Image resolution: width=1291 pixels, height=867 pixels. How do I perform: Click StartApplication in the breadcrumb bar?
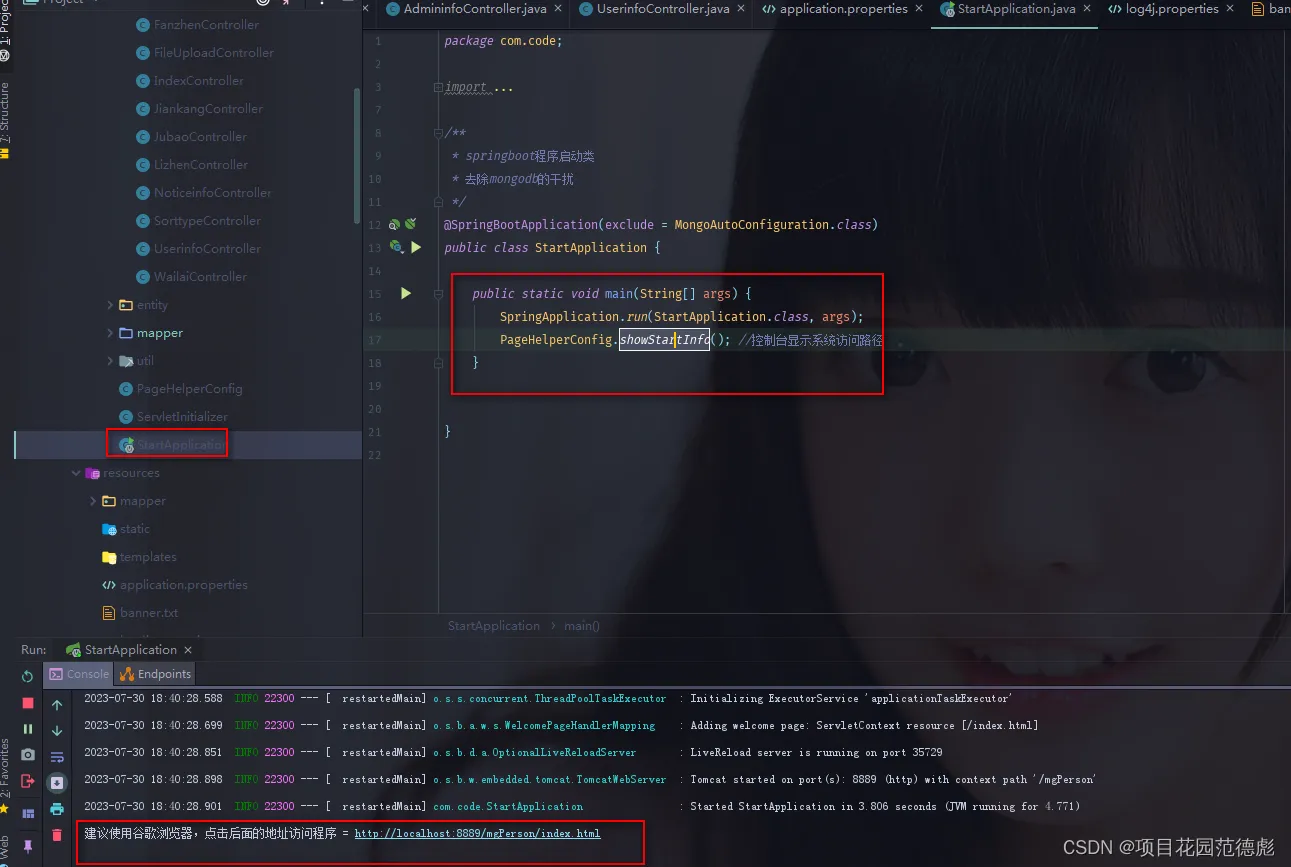point(494,626)
